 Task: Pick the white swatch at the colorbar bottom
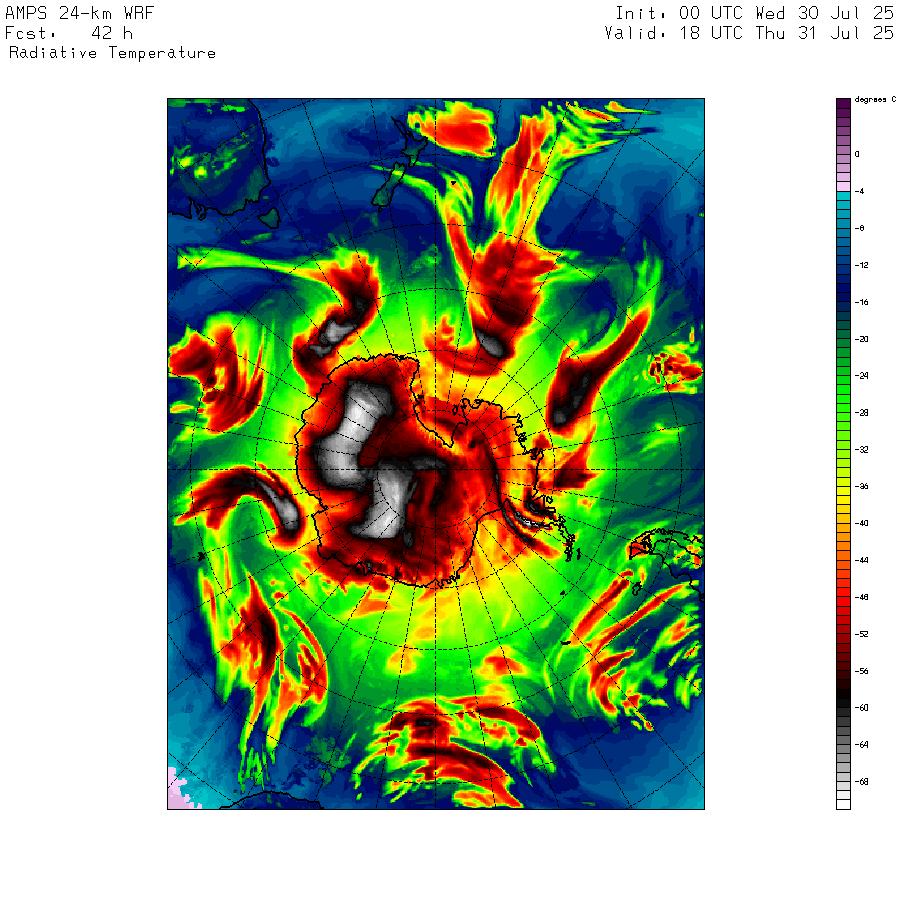point(843,805)
